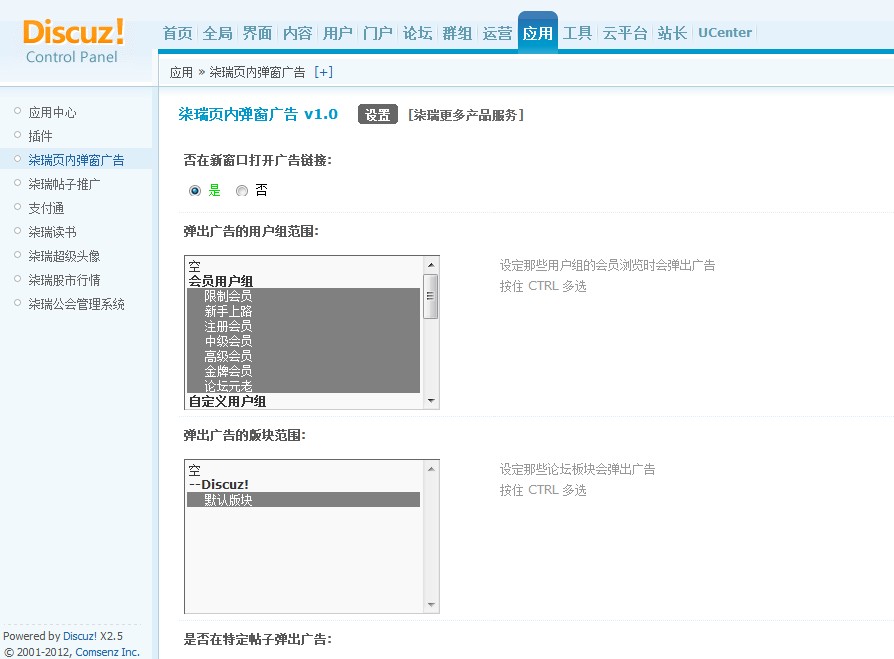Open 支付通 in the sidebar
894x659 pixels.
point(46,208)
